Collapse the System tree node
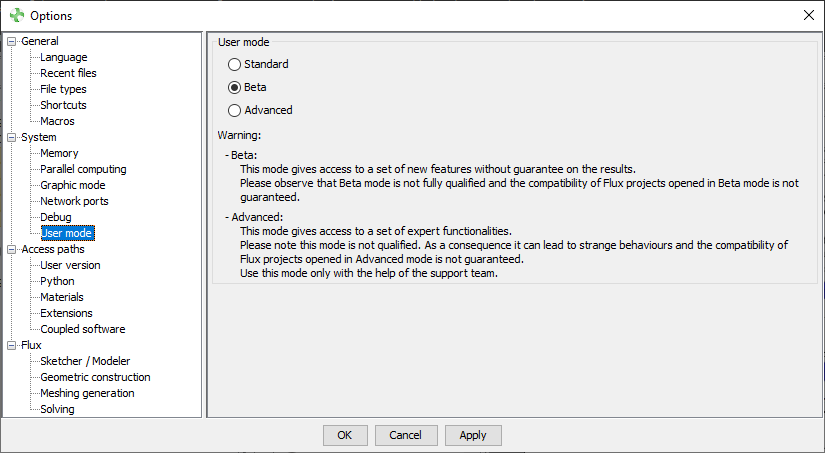The image size is (825, 453). 12,137
